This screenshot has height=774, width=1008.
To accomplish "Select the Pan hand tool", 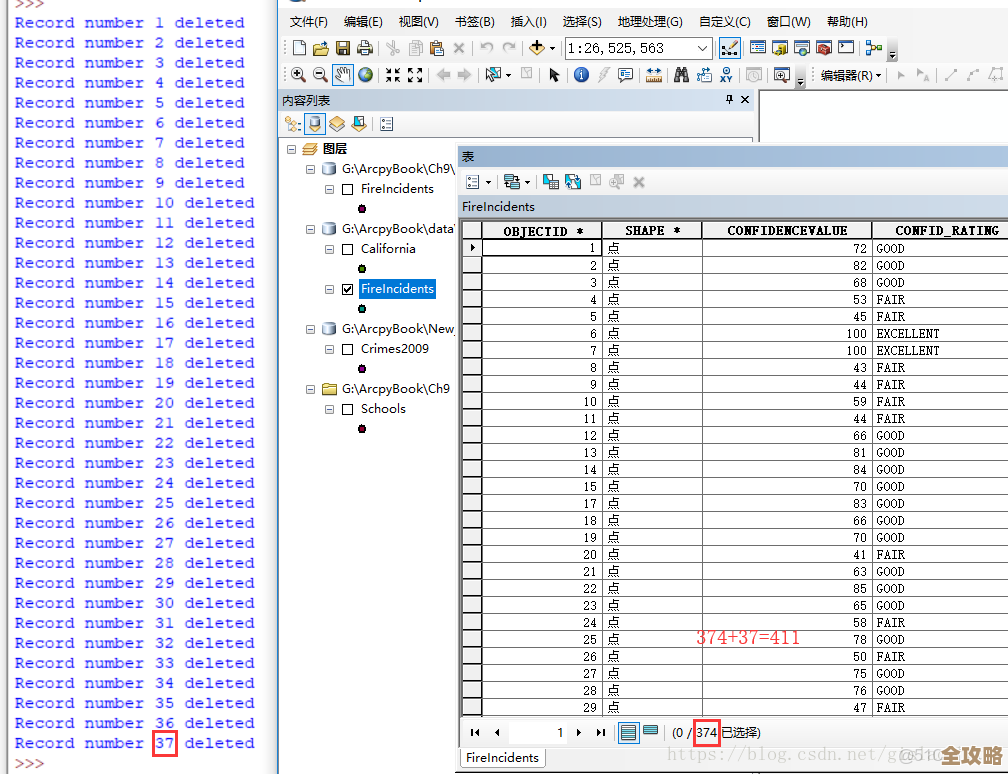I will pos(343,74).
